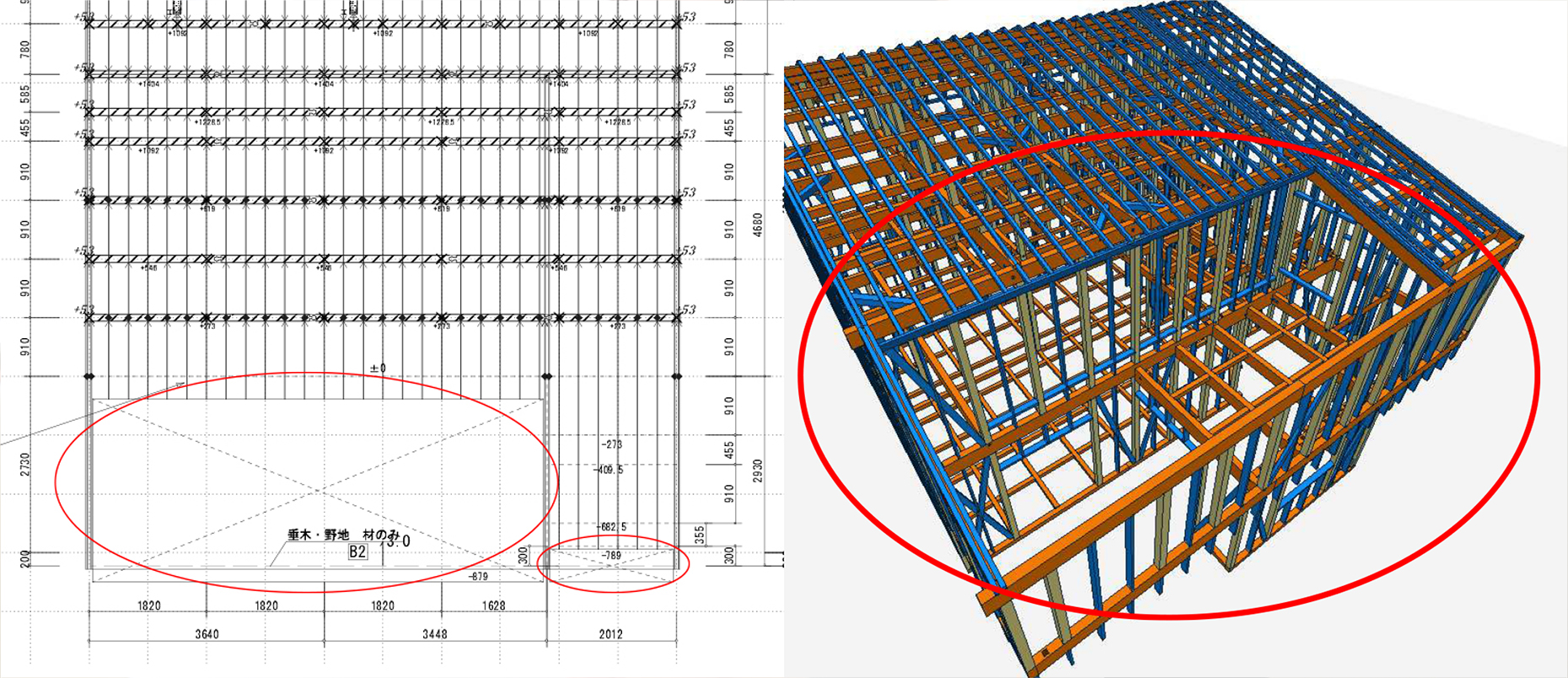
Task: Select the 2930 vertical dimension
Action: pyautogui.click(x=757, y=472)
